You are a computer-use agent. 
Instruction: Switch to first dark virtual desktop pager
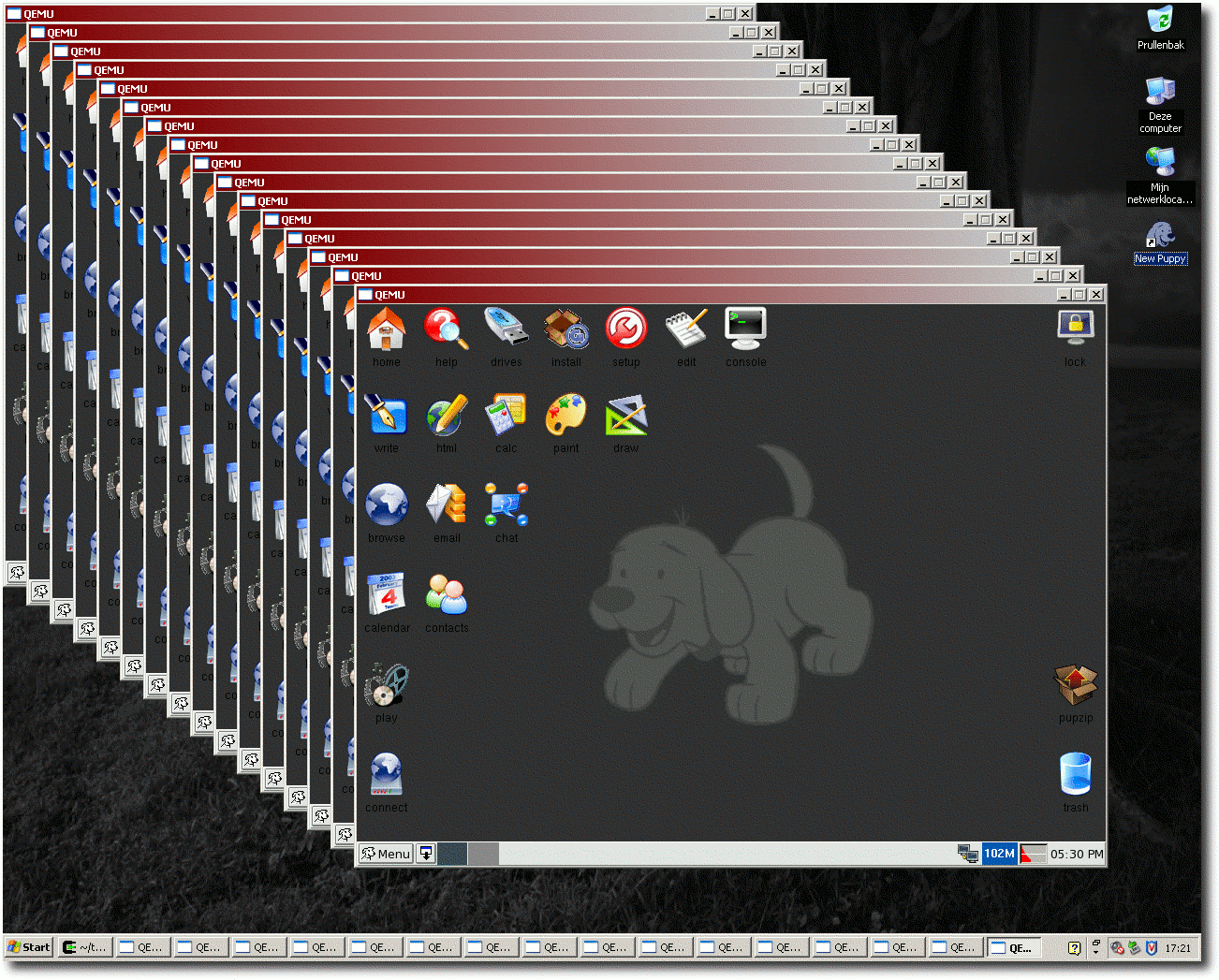click(452, 854)
